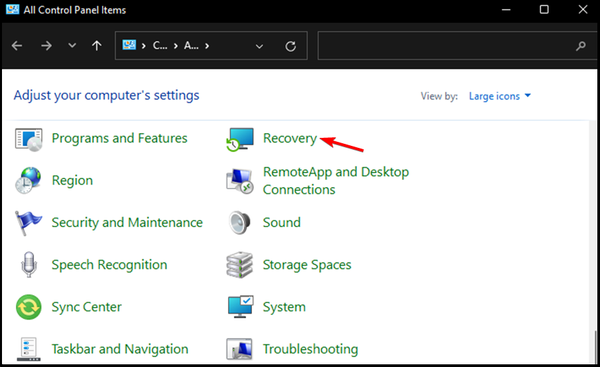Expand the chevron after Control Panel icon
The image size is (600, 367).
pos(143,46)
